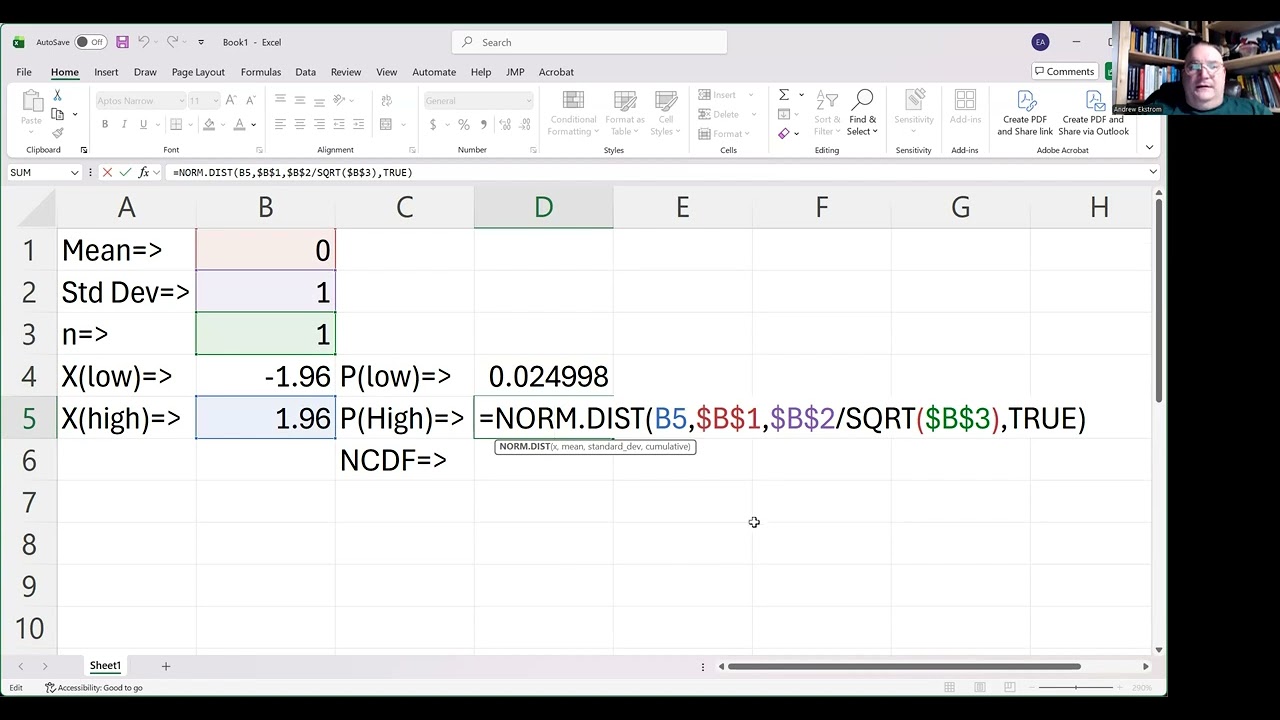Screen dimensions: 1280x720
Task: Open the JMP ribbon tab
Action: click(515, 72)
